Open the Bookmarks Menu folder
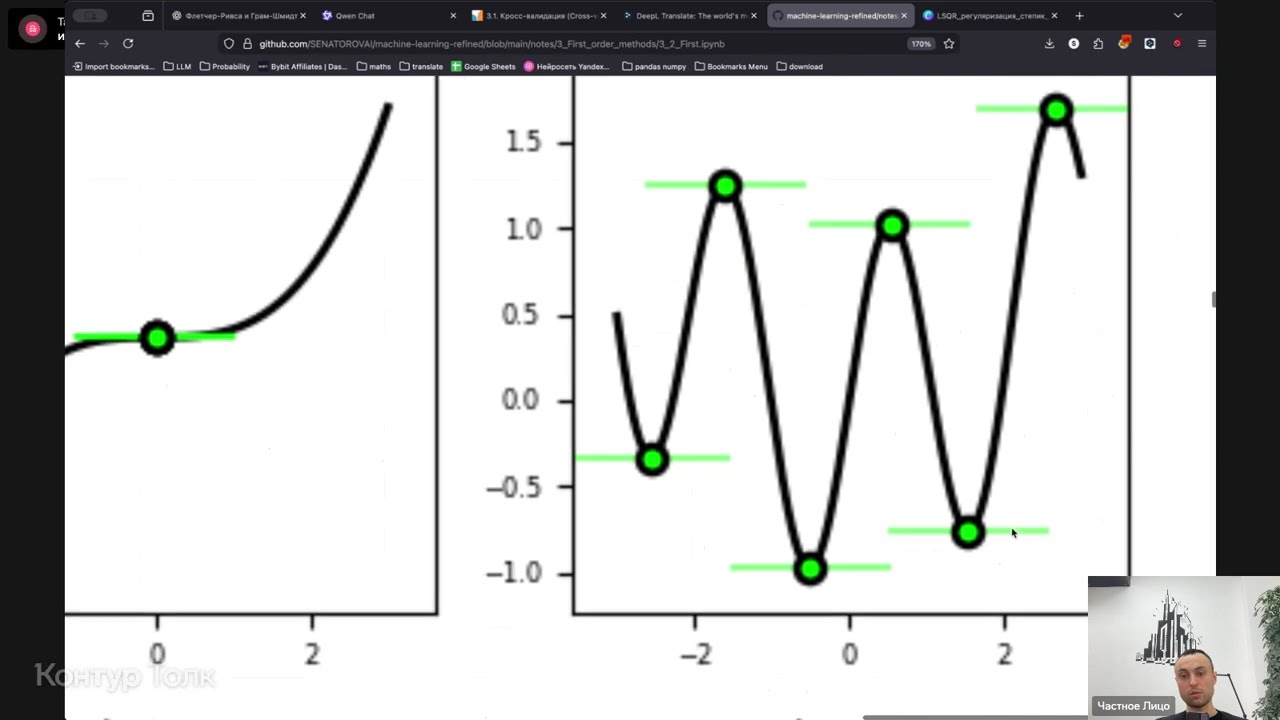Viewport: 1280px width, 720px height. pyautogui.click(x=731, y=66)
